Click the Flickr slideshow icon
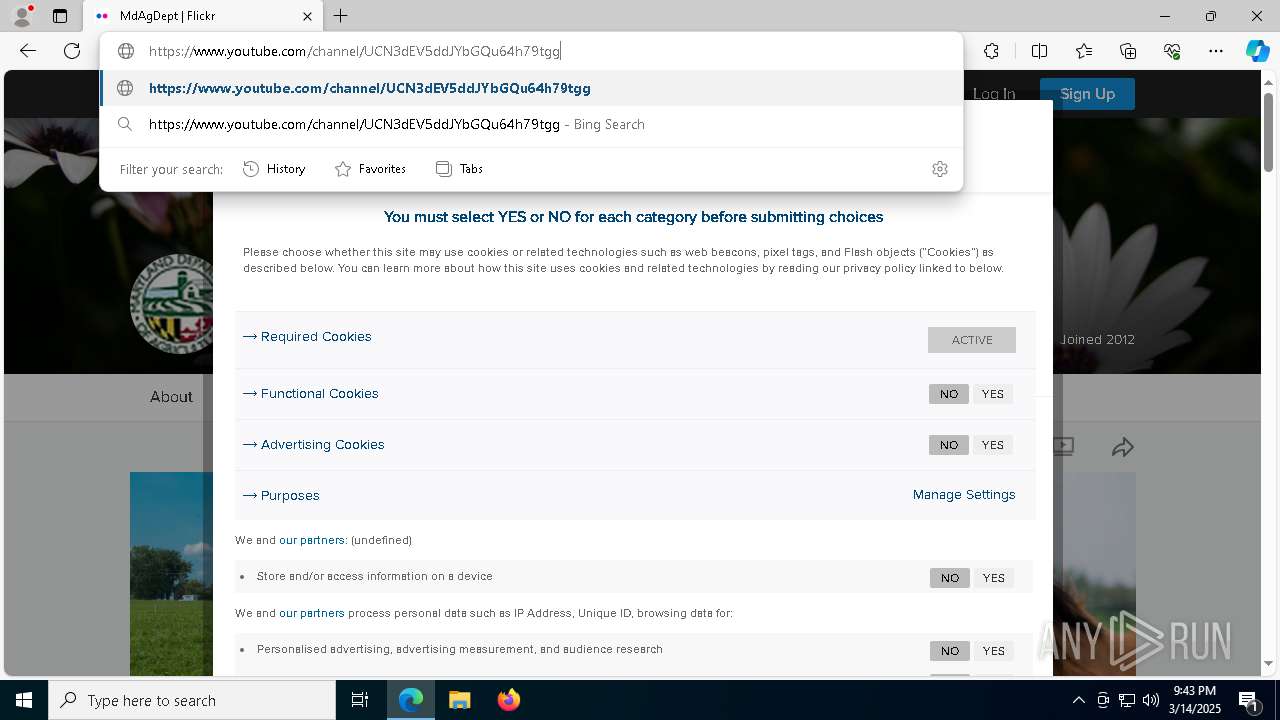The height and width of the screenshot is (720, 1280). coord(1063,447)
